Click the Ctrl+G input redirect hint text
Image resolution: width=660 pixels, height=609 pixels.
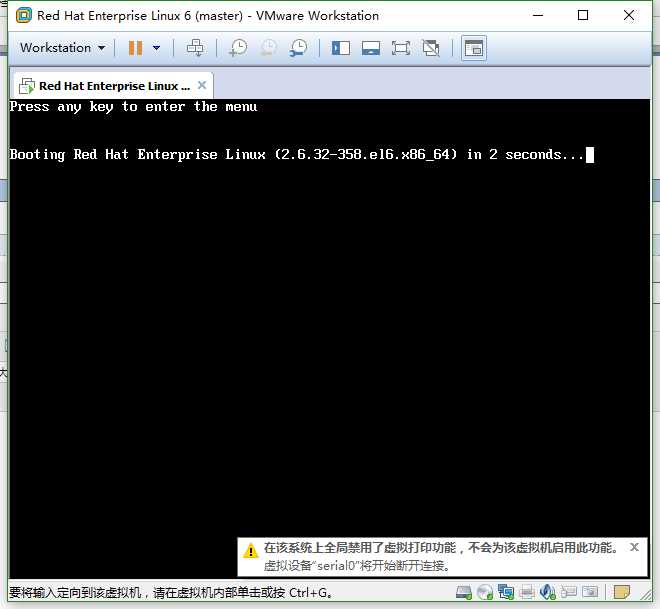coord(171,593)
